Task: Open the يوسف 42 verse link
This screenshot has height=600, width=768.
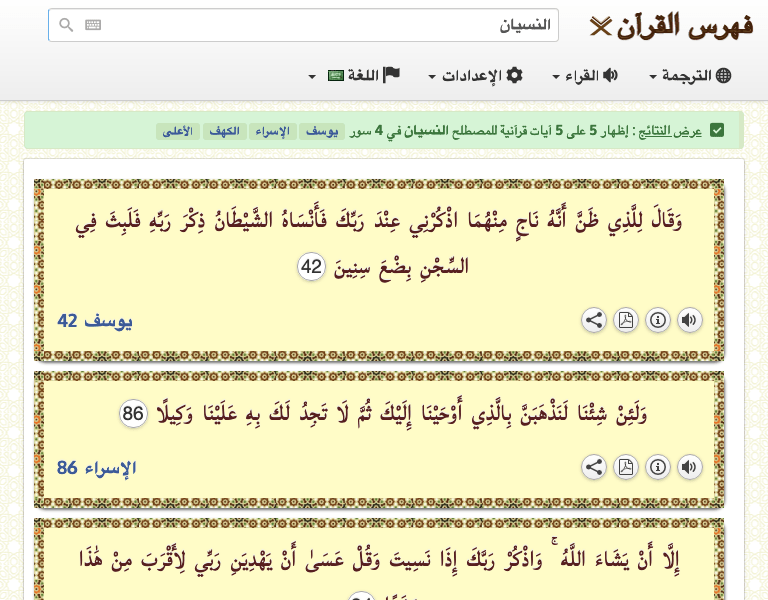Action: pyautogui.click(x=95, y=321)
